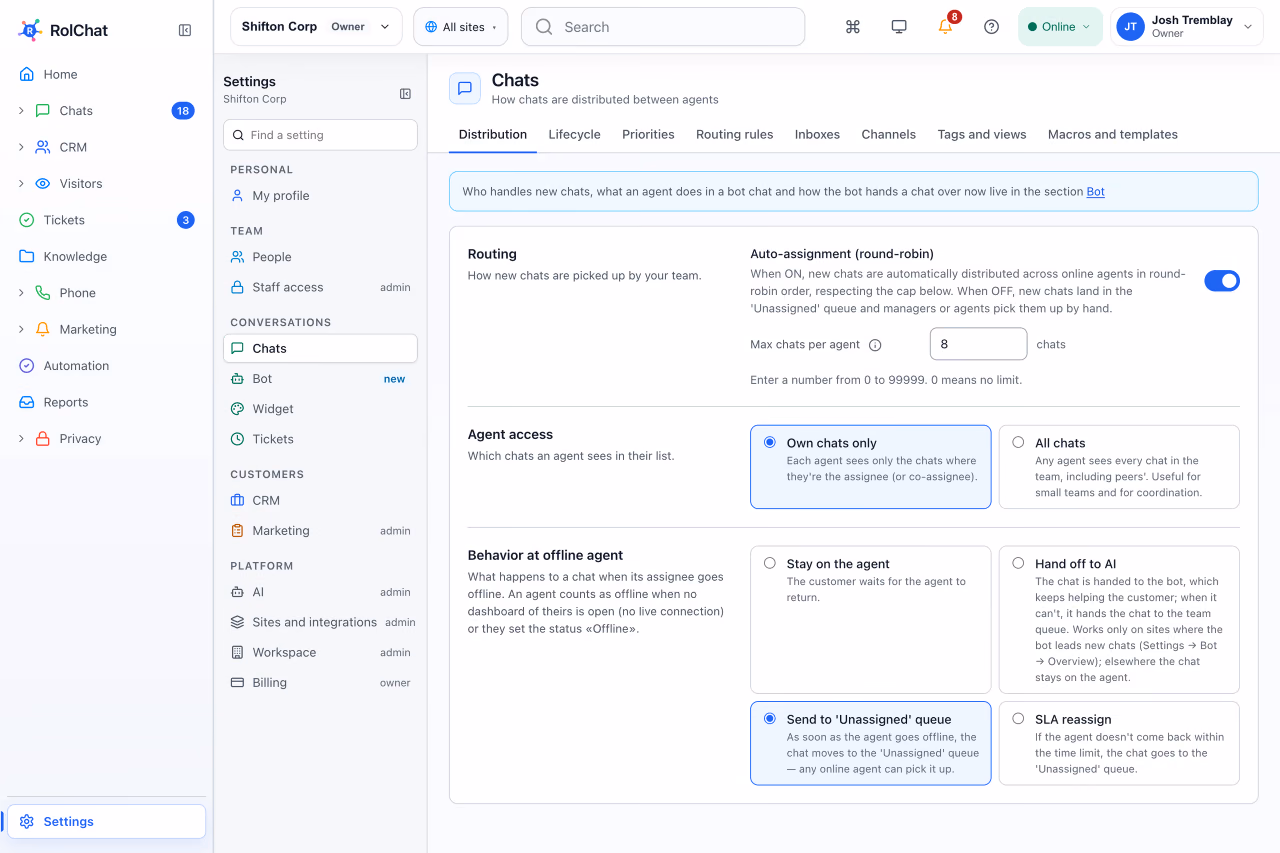The image size is (1280, 853).
Task: Choose the Hand off to AI option
Action: [1119, 619]
